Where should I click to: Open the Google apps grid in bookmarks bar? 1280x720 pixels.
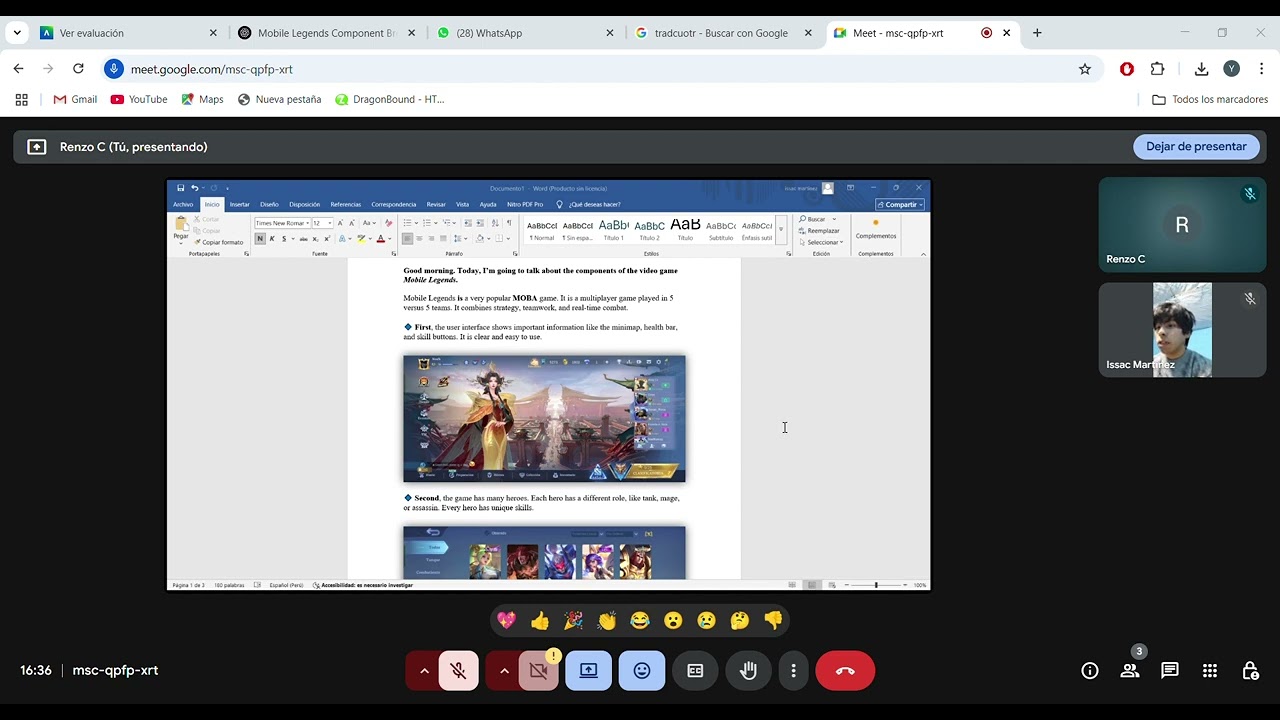point(21,99)
